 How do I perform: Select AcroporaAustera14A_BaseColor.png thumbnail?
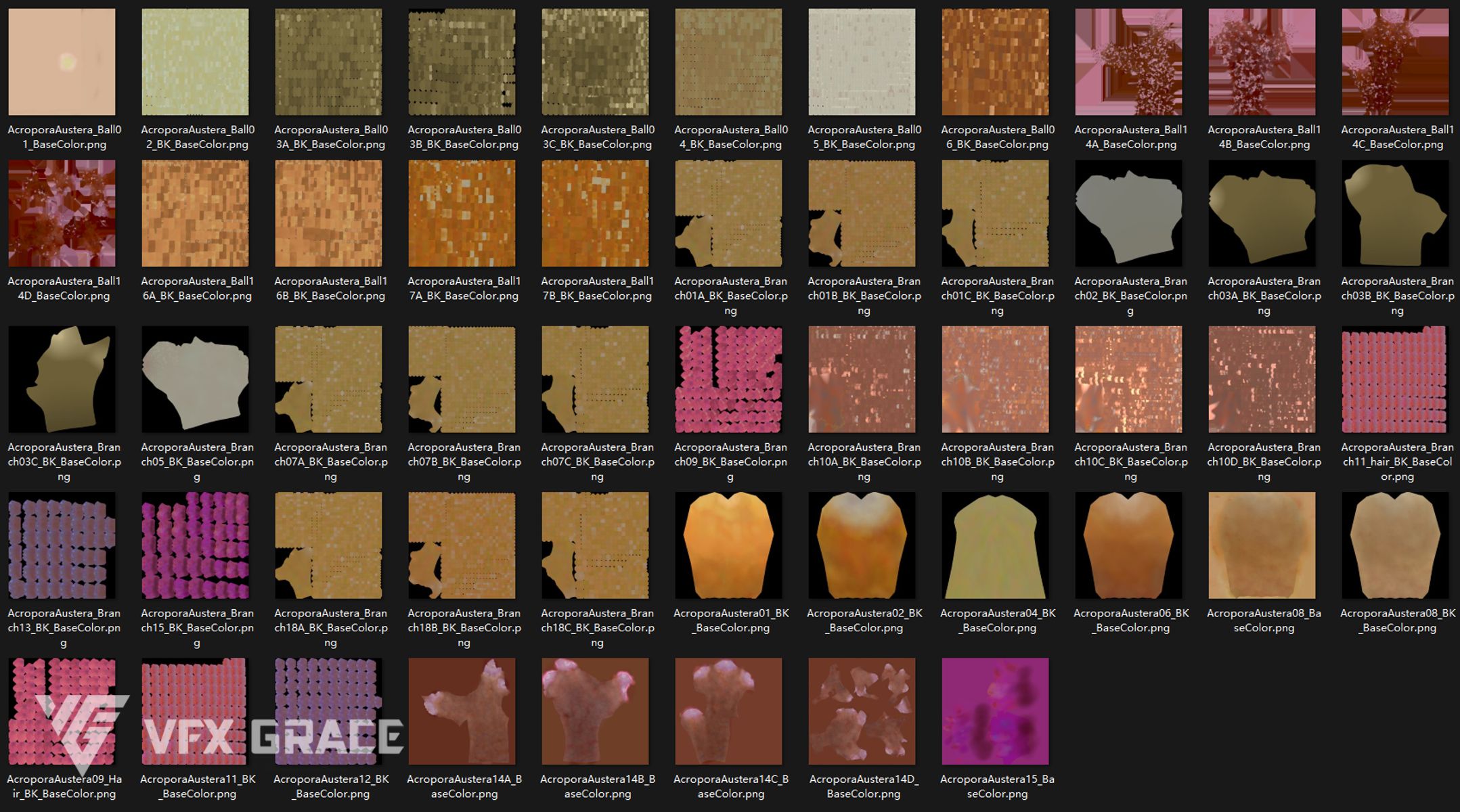462,711
